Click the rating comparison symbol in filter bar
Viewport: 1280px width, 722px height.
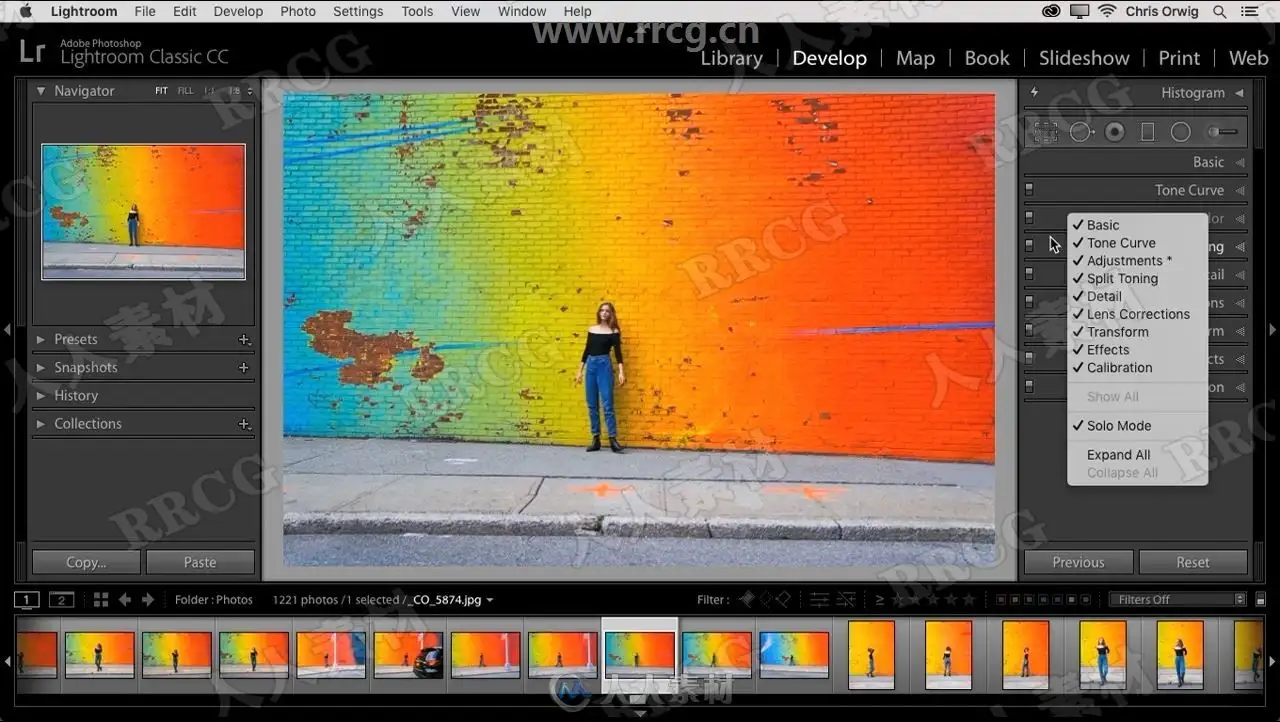point(880,600)
